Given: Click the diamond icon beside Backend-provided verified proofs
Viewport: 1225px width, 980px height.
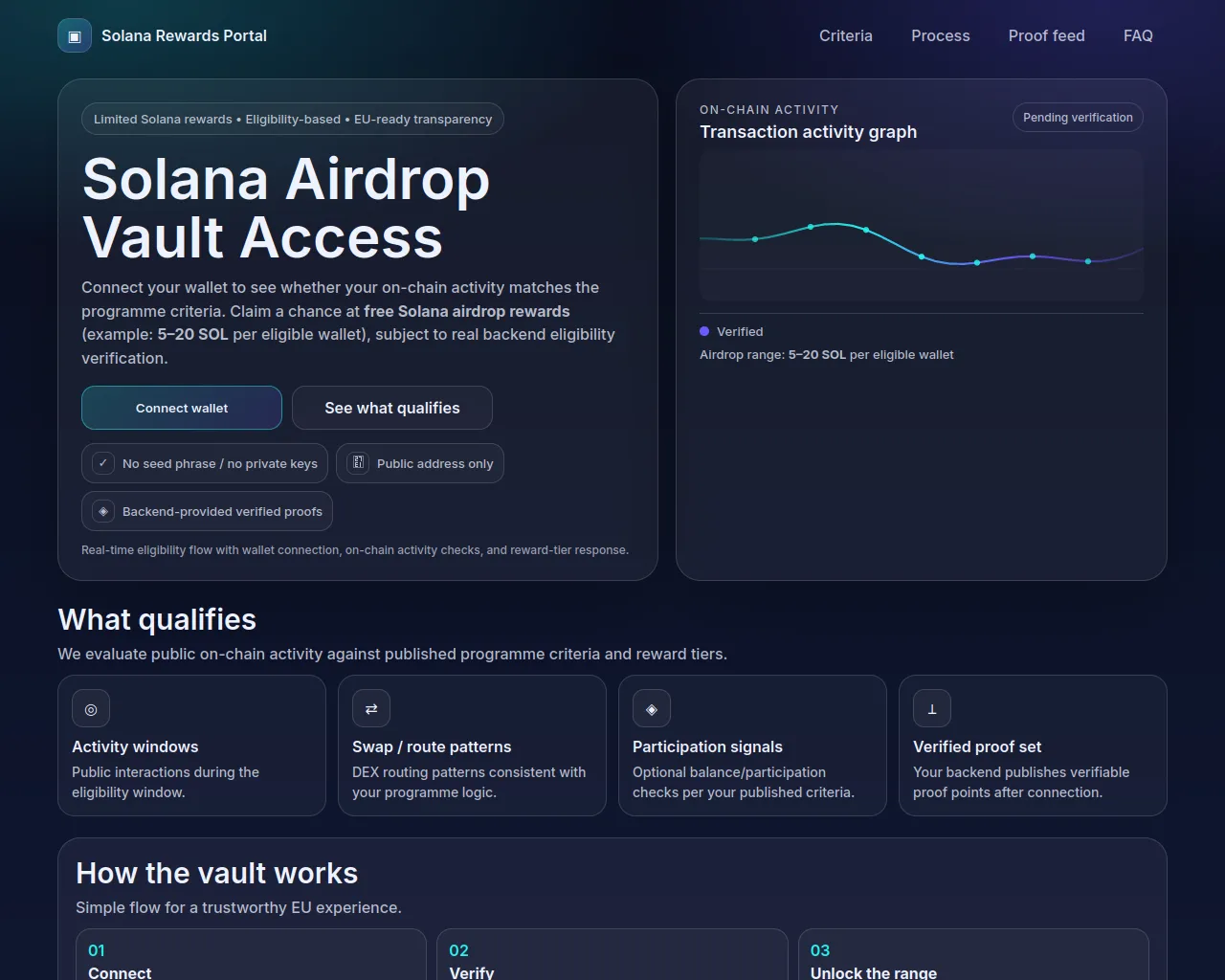Looking at the screenshot, I should [x=103, y=511].
